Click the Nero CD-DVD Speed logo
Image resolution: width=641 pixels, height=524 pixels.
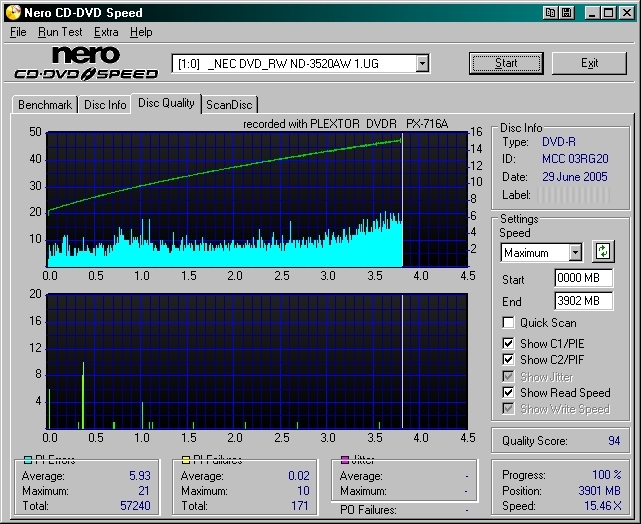[86, 63]
